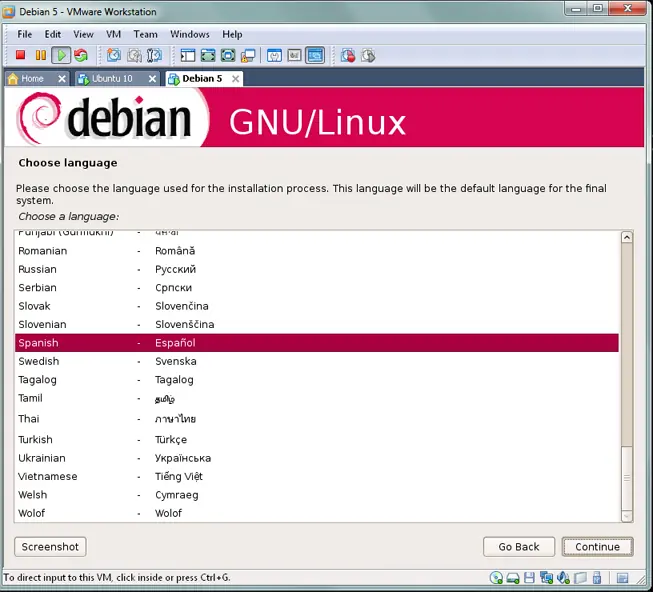Image resolution: width=653 pixels, height=592 pixels.
Task: Click the Appliance view toolbar icon
Action: tap(294, 55)
